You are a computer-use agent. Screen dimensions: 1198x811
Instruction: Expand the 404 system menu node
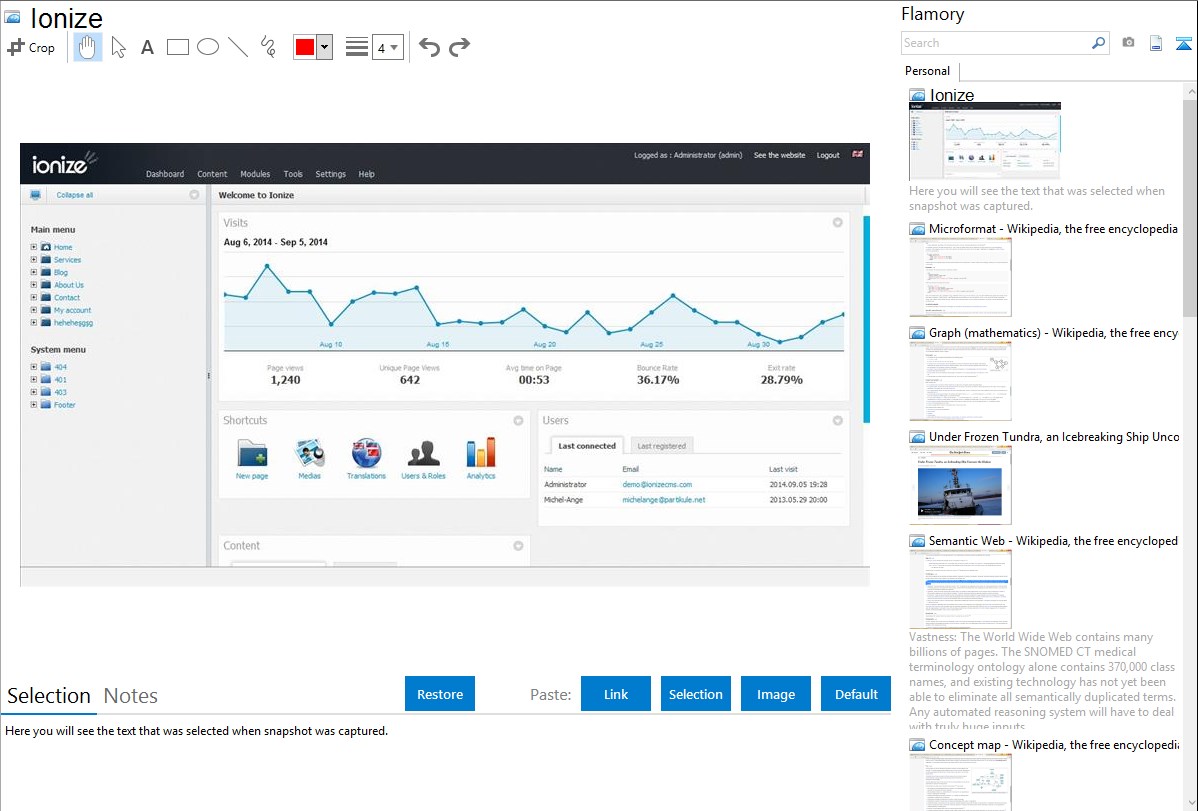[x=34, y=367]
